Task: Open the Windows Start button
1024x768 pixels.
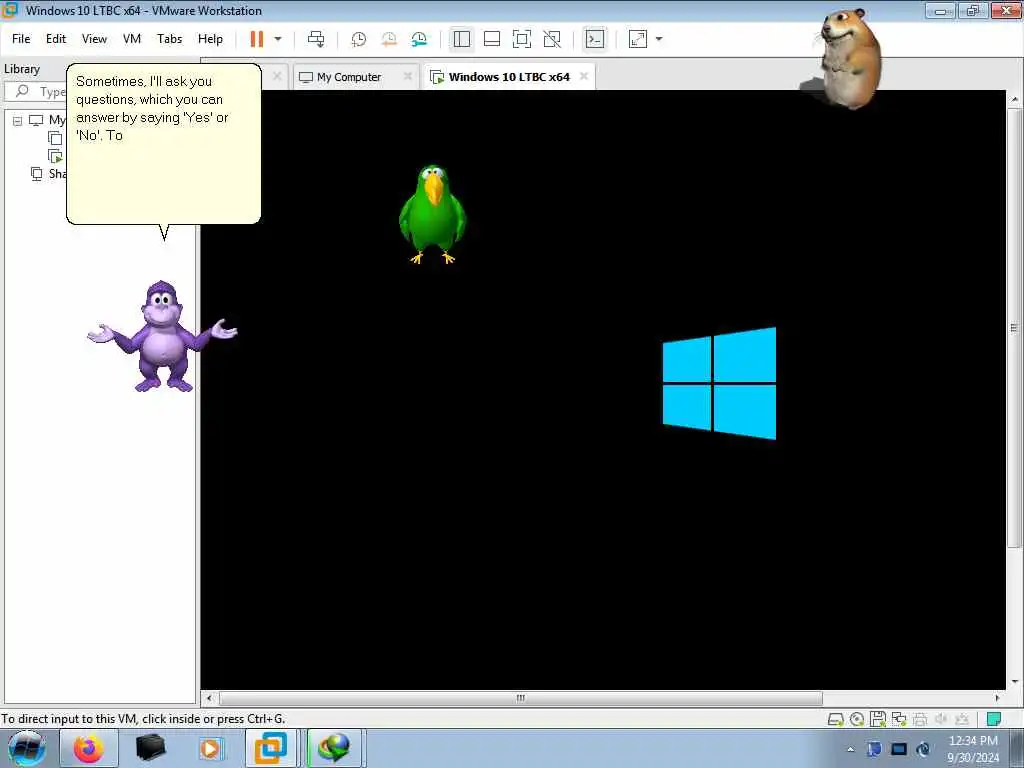Action: [27, 748]
